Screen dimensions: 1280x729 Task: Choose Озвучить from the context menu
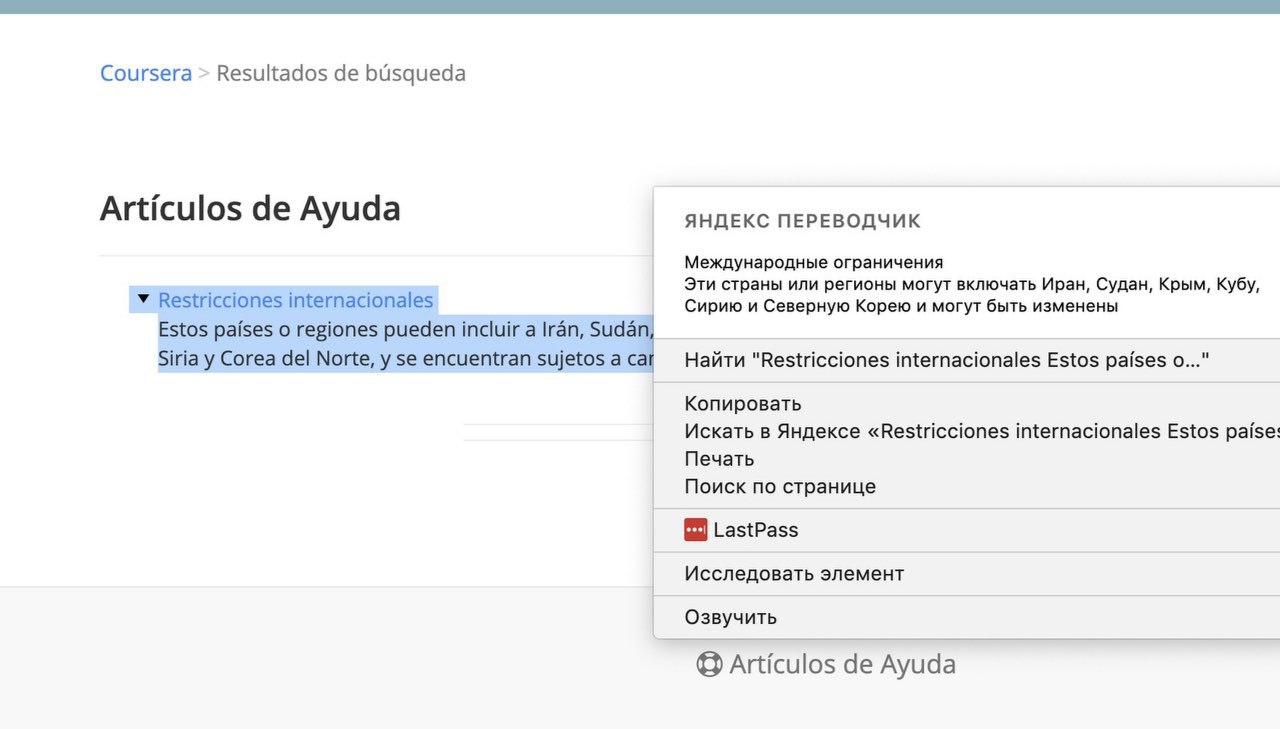point(966,617)
